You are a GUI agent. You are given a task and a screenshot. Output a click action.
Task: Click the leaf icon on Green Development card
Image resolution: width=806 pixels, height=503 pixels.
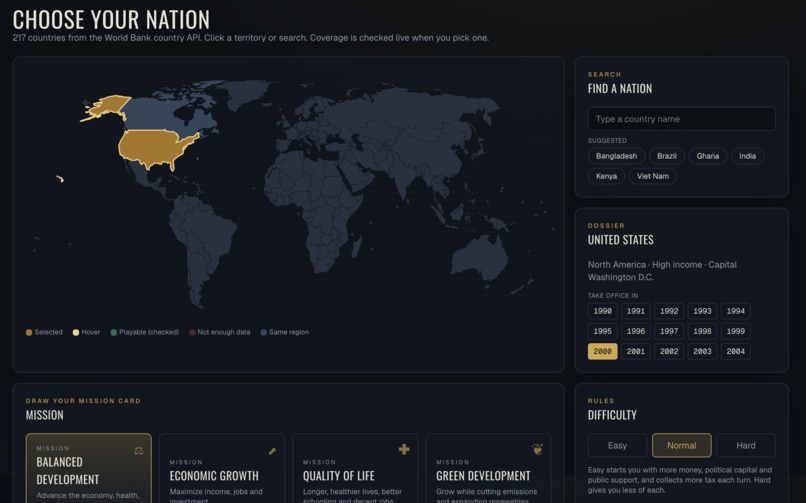(537, 450)
